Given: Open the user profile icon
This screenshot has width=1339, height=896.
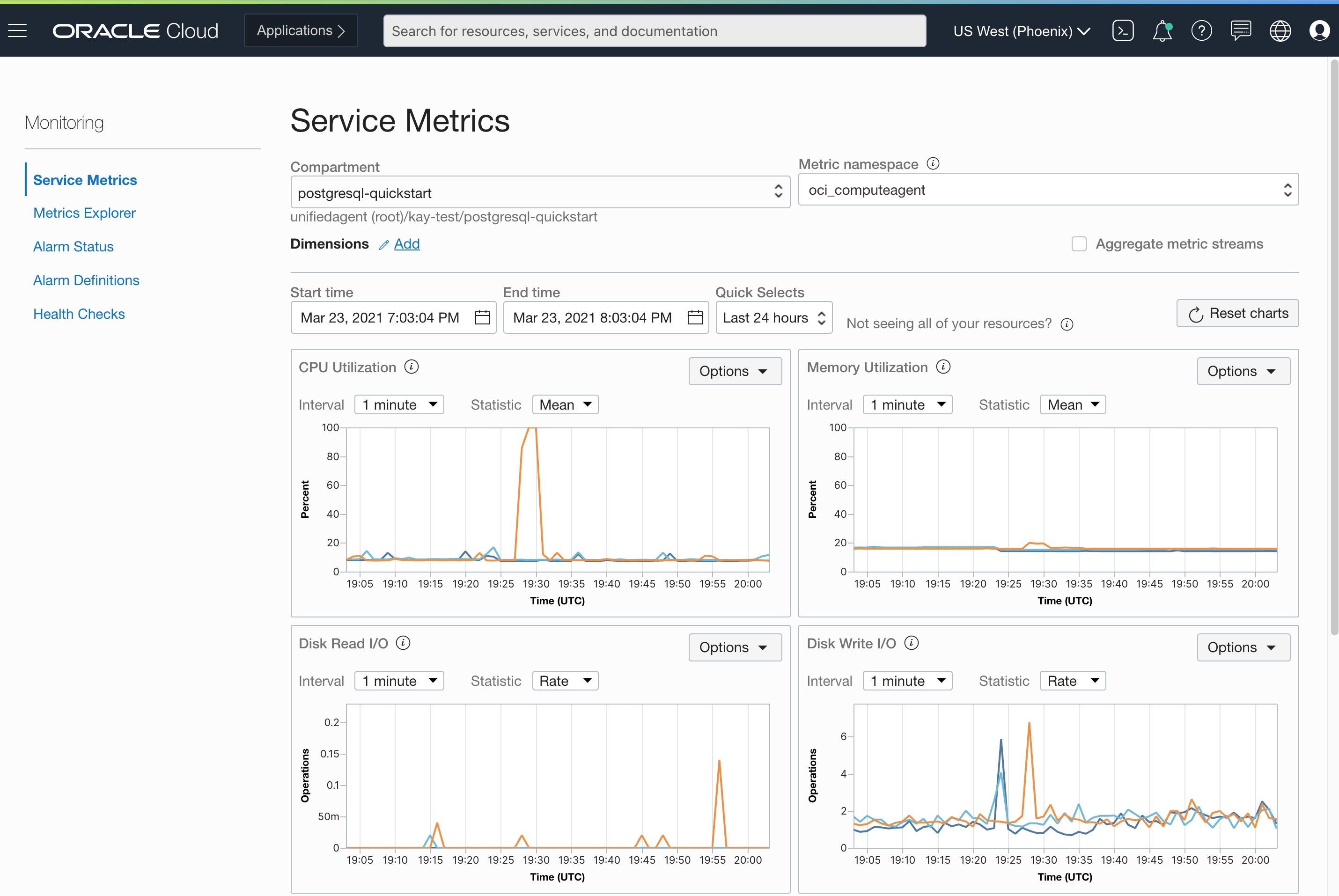Looking at the screenshot, I should pos(1319,30).
